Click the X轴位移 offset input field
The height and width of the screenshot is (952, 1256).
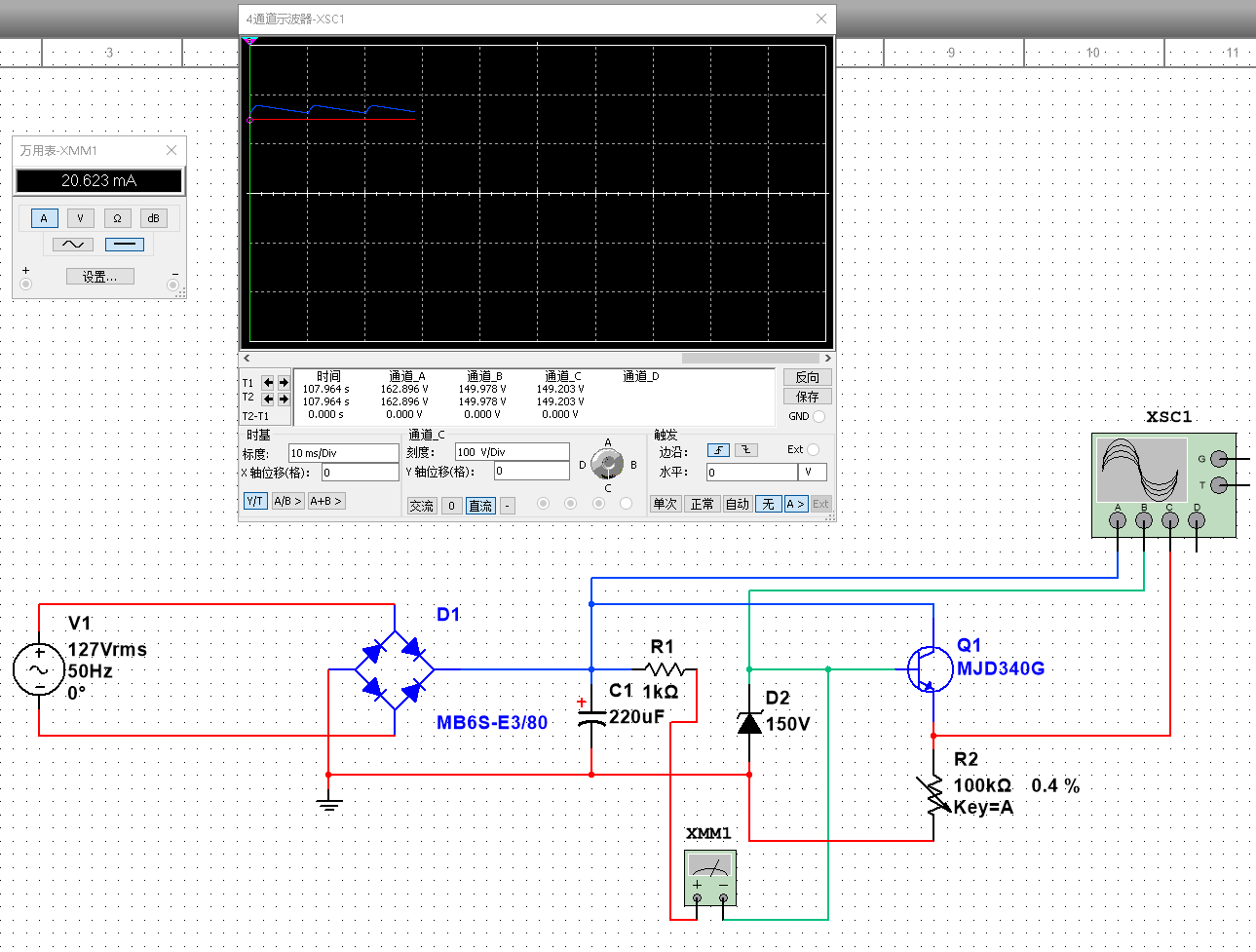click(360, 473)
